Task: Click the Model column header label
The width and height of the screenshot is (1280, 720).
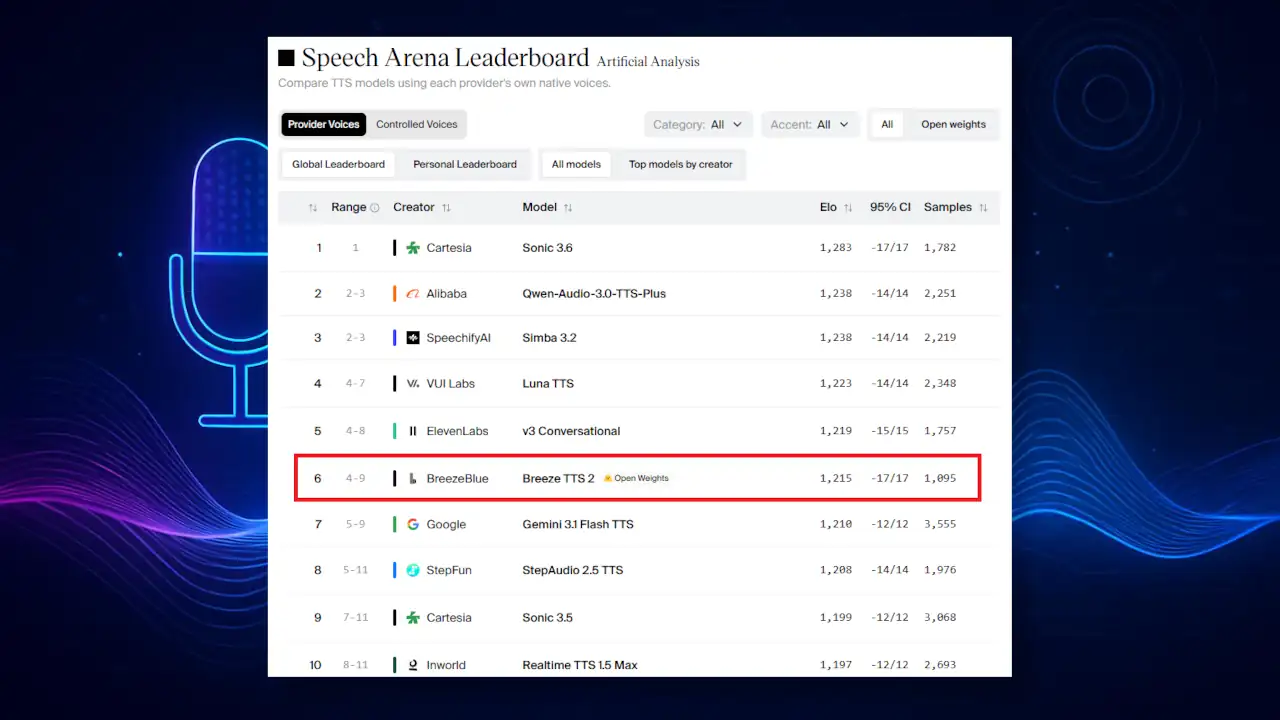Action: click(540, 208)
